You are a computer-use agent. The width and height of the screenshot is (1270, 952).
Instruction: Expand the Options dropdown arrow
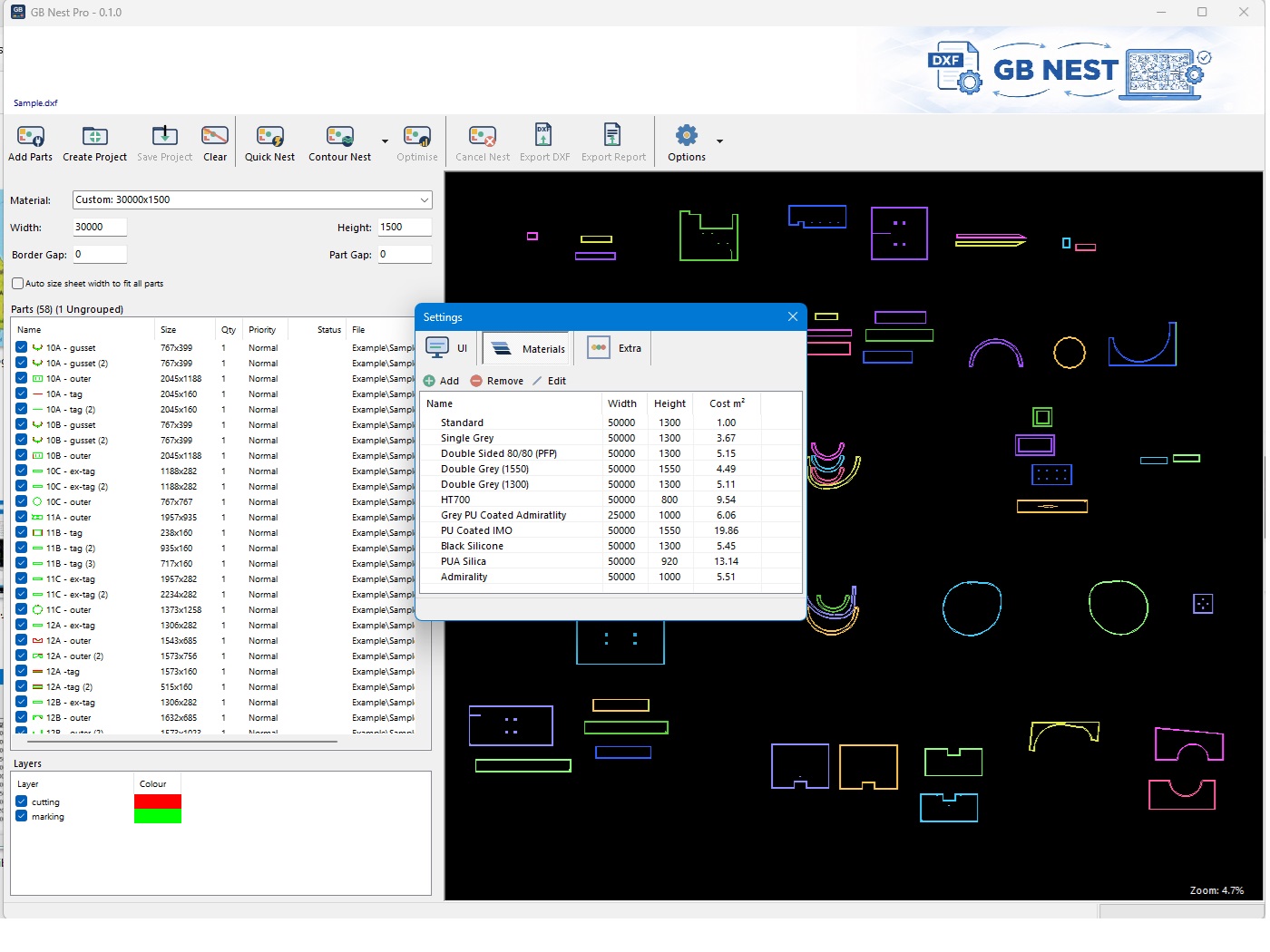(719, 141)
